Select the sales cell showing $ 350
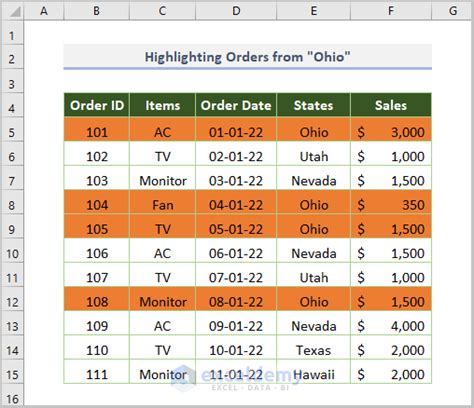The height and width of the screenshot is (408, 474). coord(391,202)
